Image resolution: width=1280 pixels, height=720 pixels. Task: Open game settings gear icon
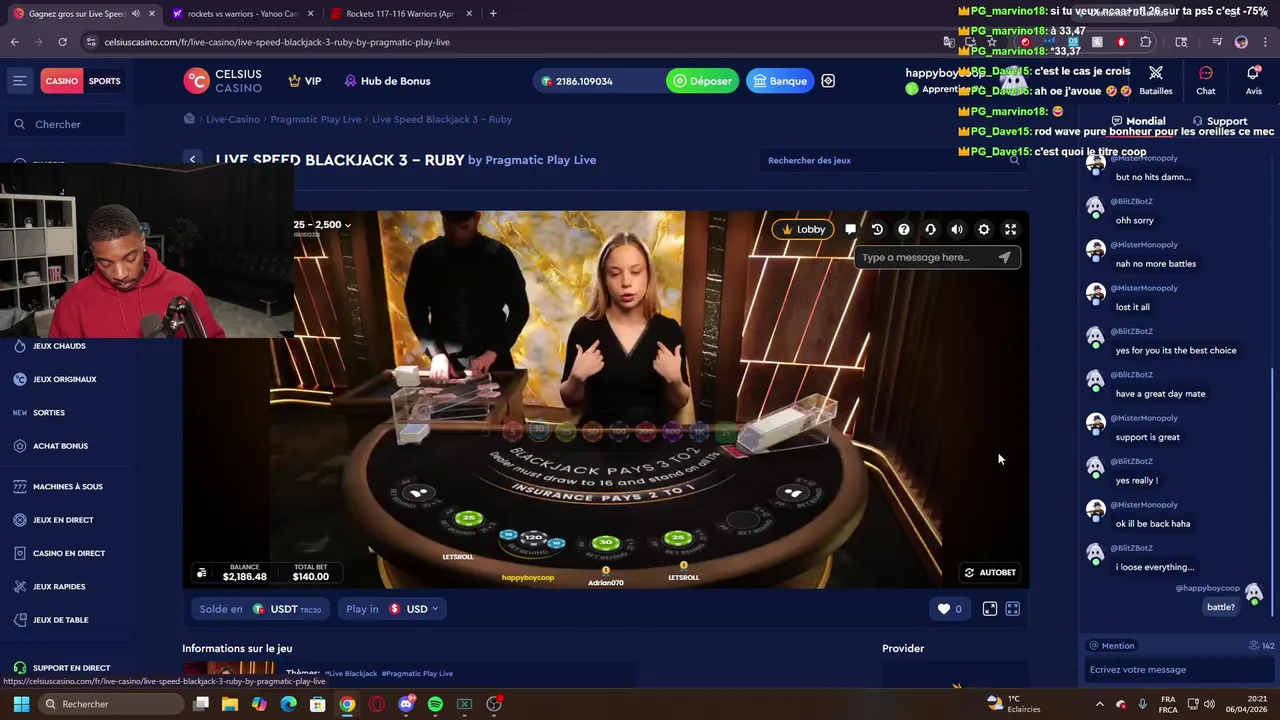[984, 229]
